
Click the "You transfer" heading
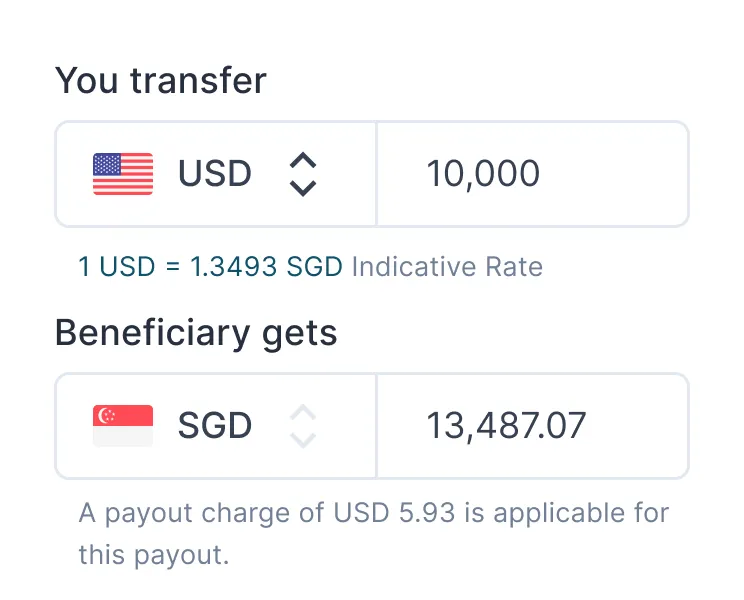coord(161,80)
